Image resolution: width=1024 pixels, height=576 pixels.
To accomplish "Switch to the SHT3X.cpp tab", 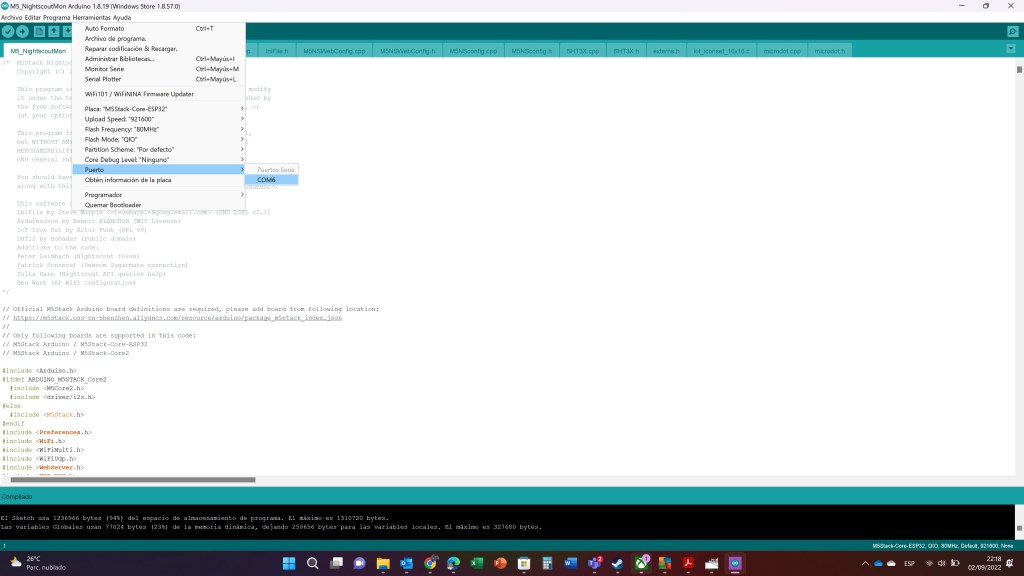I will click(x=580, y=50).
